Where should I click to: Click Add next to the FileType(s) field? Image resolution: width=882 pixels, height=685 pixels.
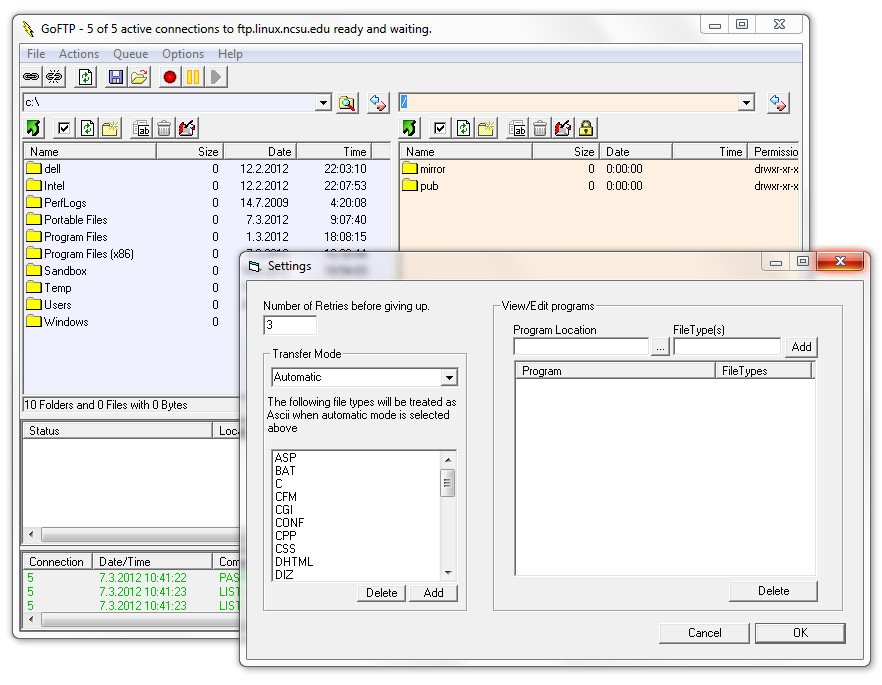pos(801,346)
